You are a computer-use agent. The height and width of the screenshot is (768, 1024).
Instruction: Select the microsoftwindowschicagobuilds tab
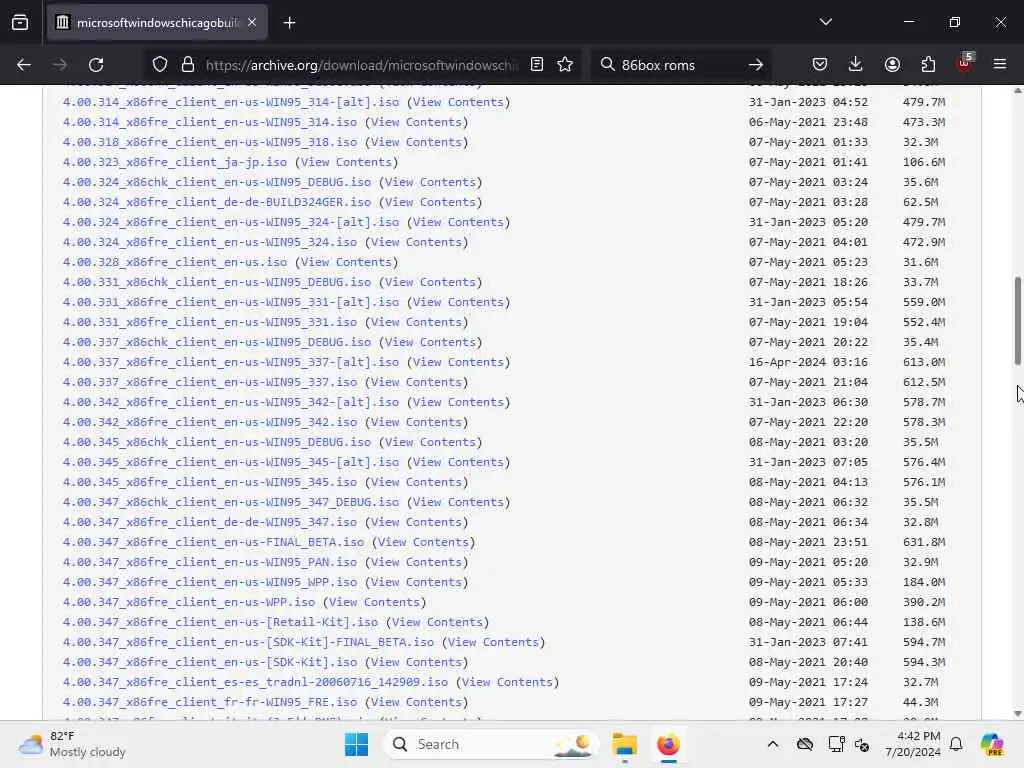pyautogui.click(x=157, y=23)
